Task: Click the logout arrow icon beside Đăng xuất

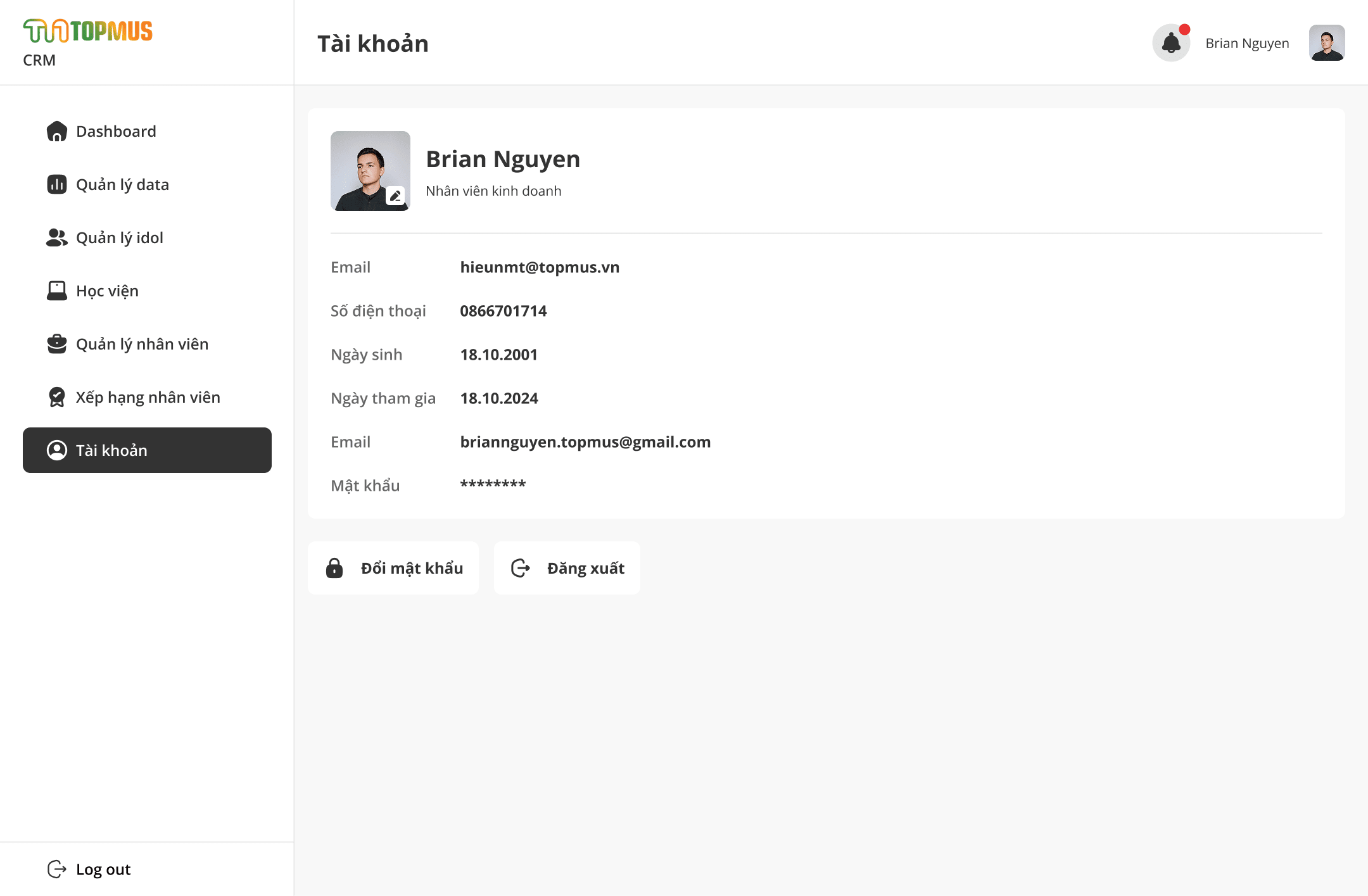Action: coord(519,568)
